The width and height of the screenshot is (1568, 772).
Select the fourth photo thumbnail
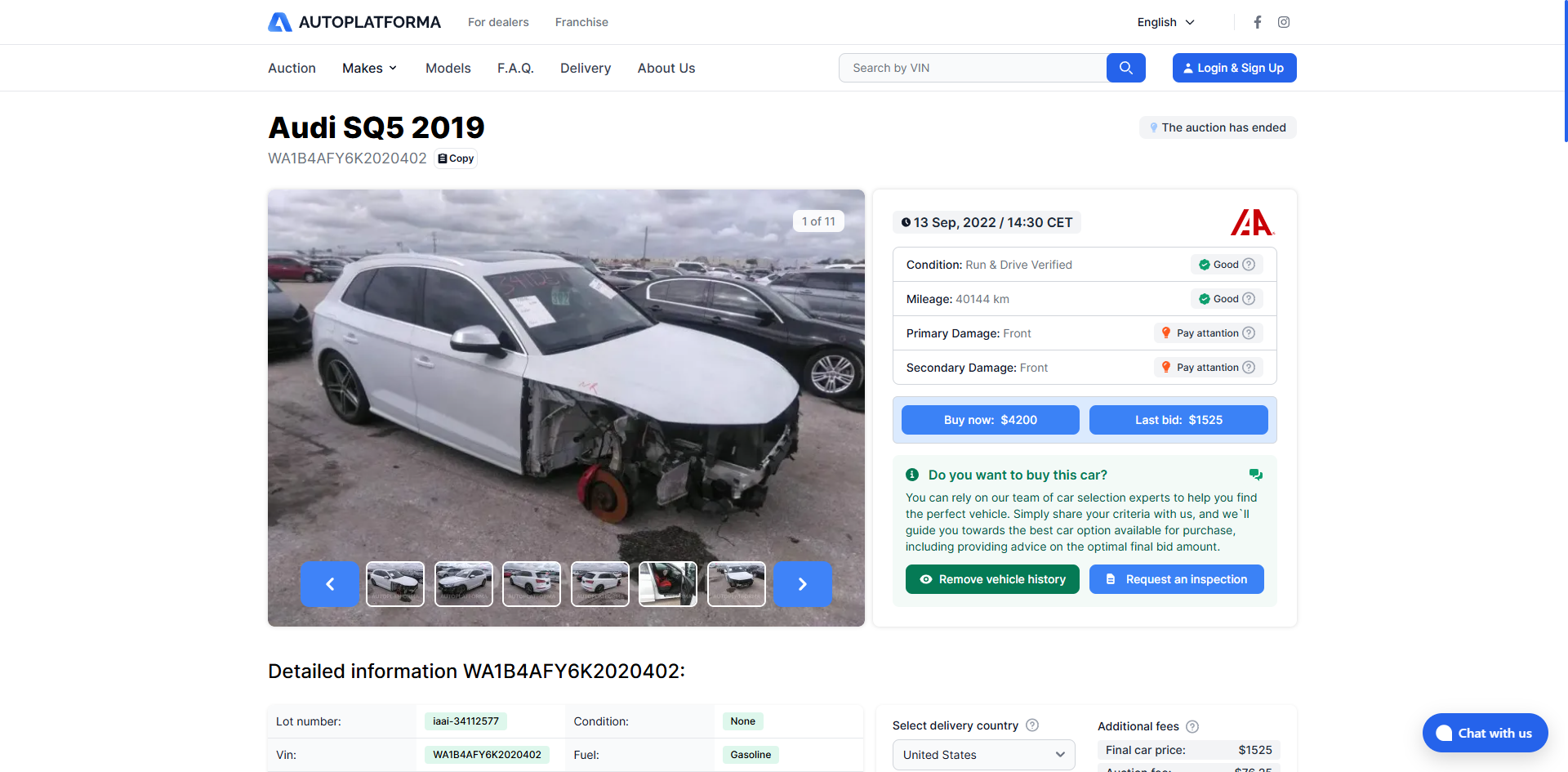coord(600,584)
